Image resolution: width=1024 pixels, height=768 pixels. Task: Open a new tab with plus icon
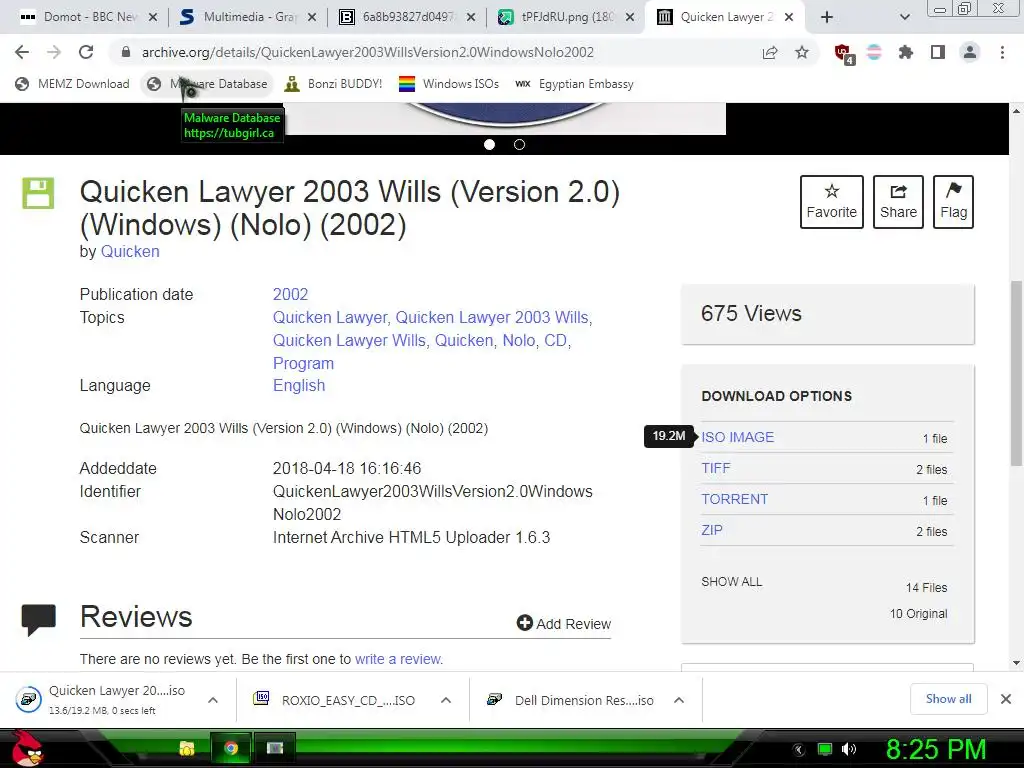pos(827,18)
